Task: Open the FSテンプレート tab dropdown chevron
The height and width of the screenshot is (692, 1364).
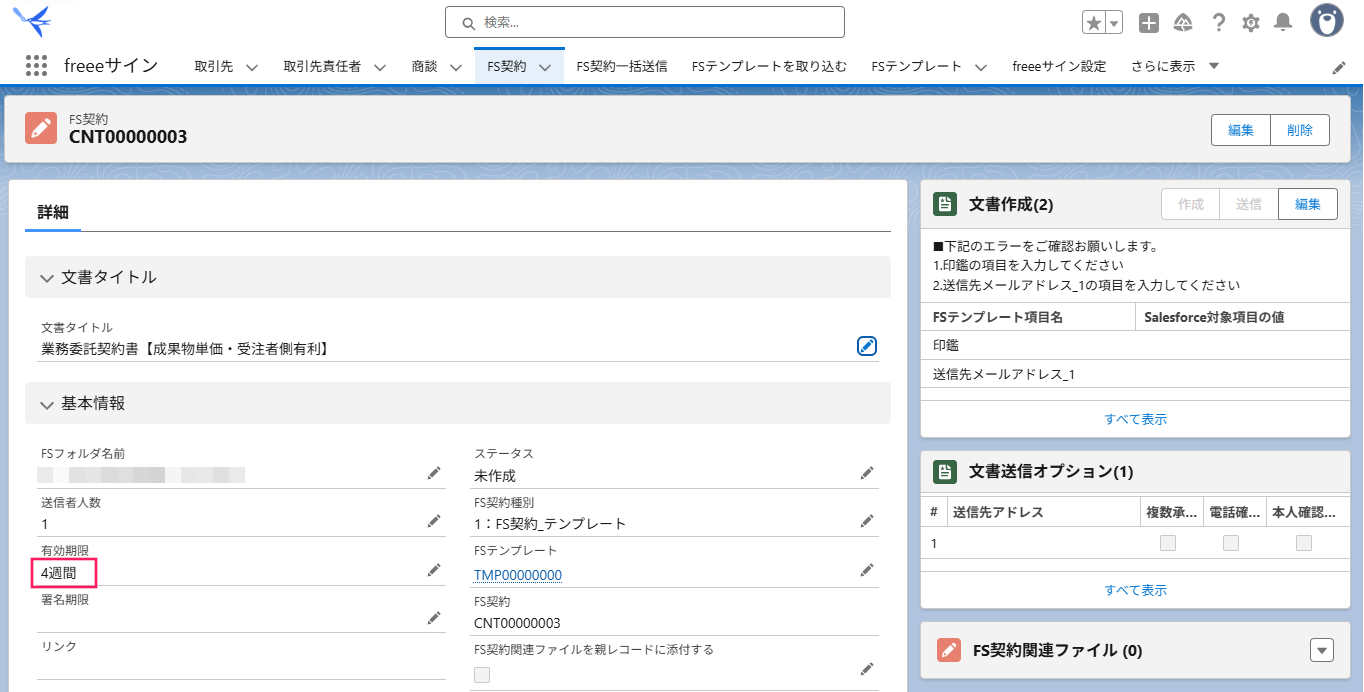Action: tap(981, 67)
